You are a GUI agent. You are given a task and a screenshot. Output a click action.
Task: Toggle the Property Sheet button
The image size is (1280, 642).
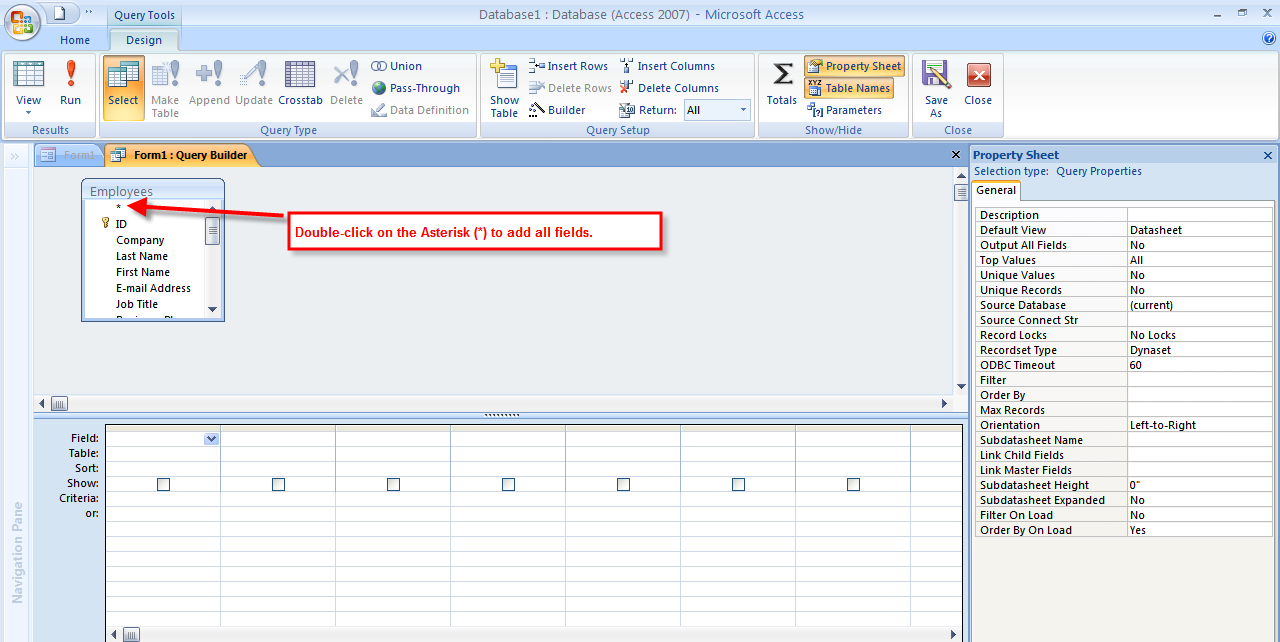854,66
